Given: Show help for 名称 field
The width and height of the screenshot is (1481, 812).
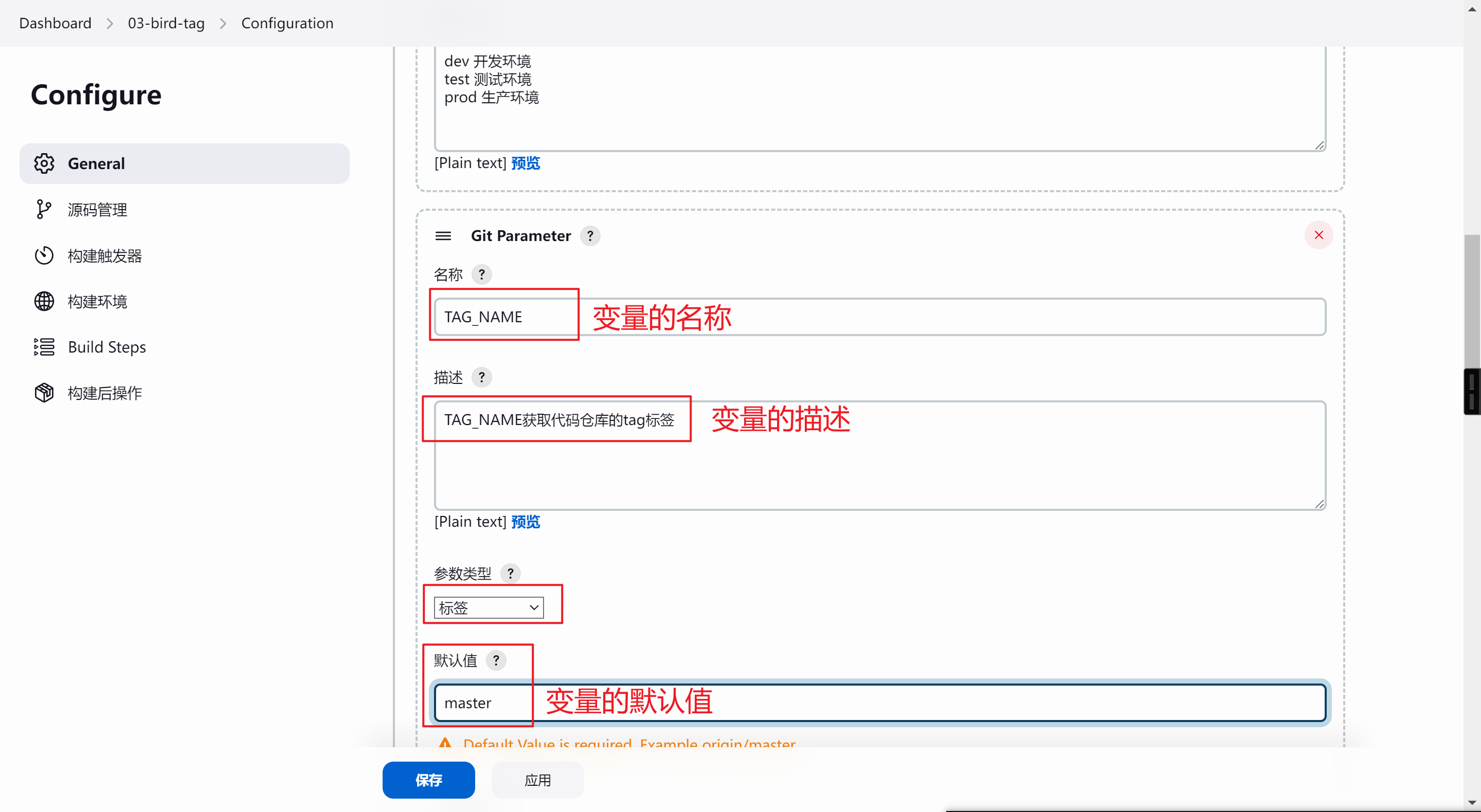Looking at the screenshot, I should (x=482, y=274).
